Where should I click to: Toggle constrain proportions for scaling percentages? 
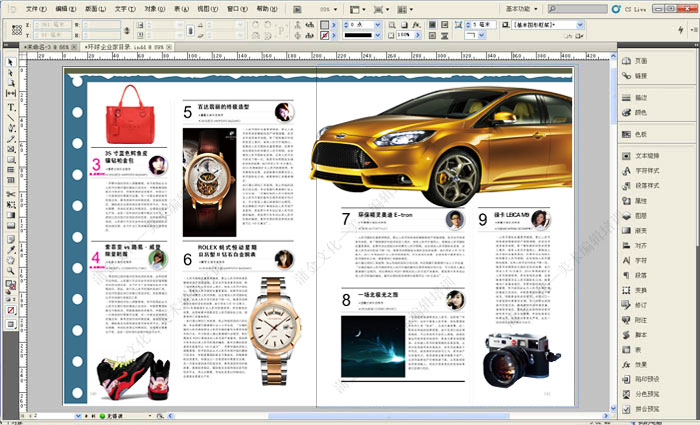tap(190, 30)
